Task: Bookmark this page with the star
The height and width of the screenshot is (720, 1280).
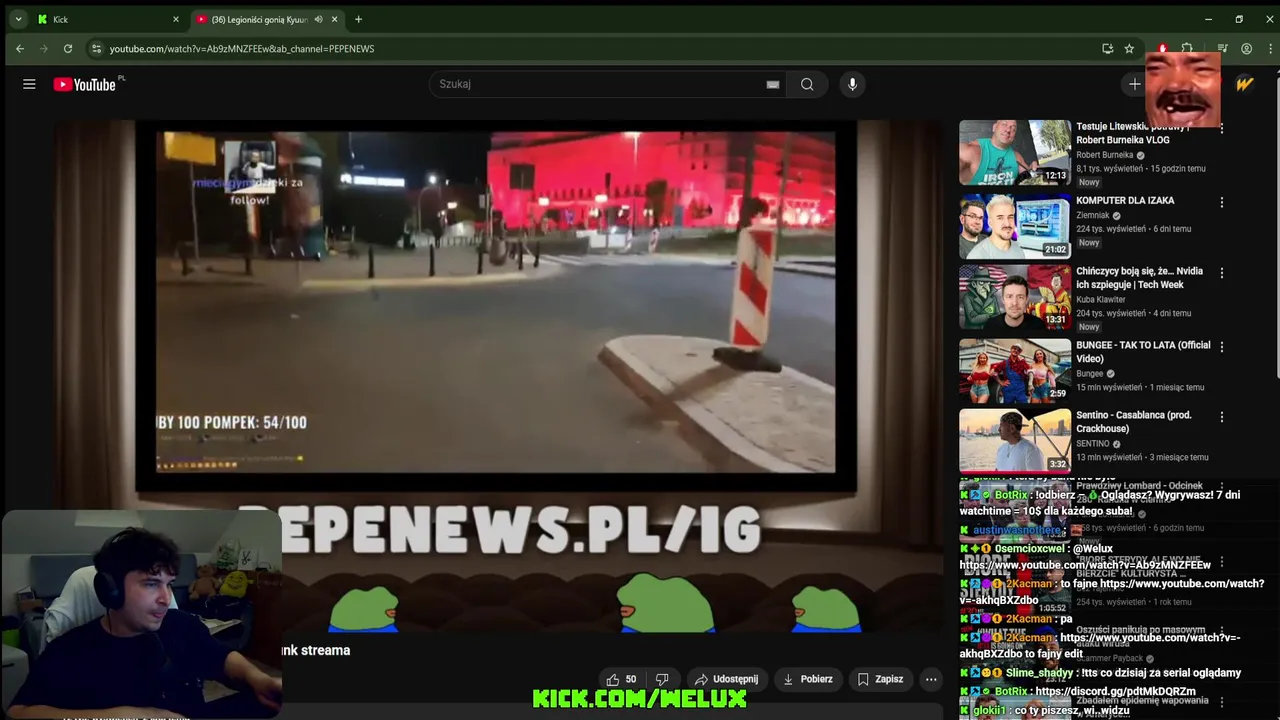Action: tap(1129, 48)
